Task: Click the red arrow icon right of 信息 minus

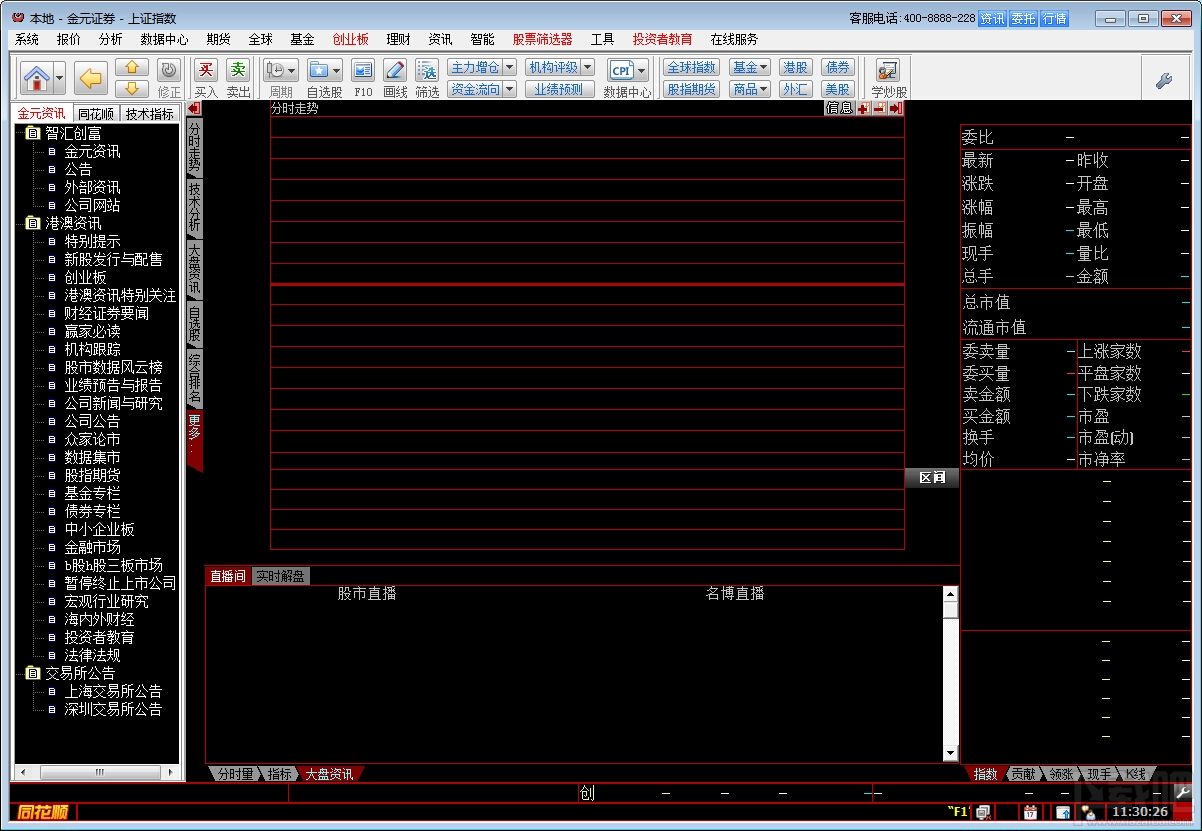Action: pos(895,108)
